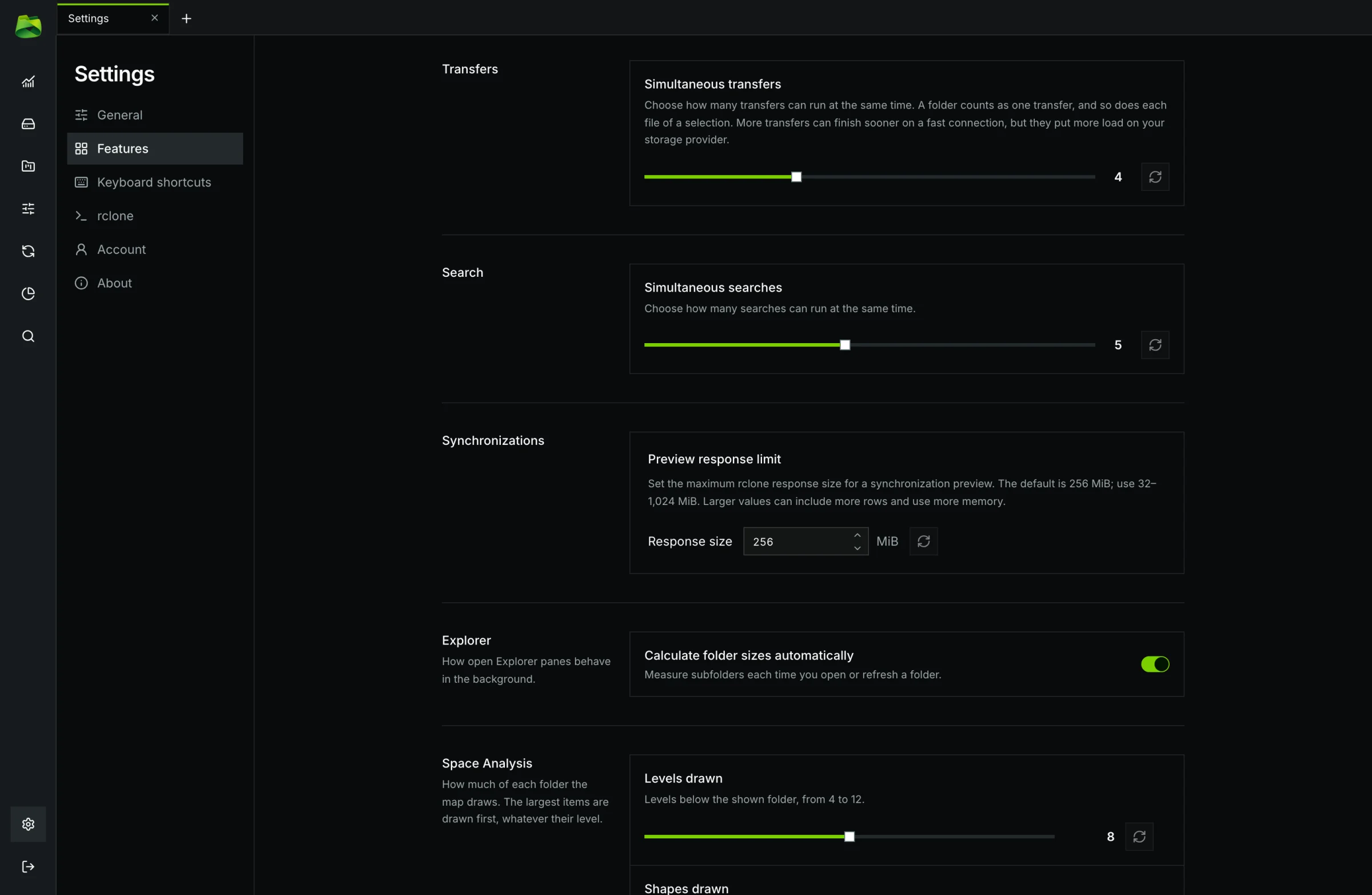Select the Settings tab title
Viewport: 1372px width, 895px height.
coord(88,18)
